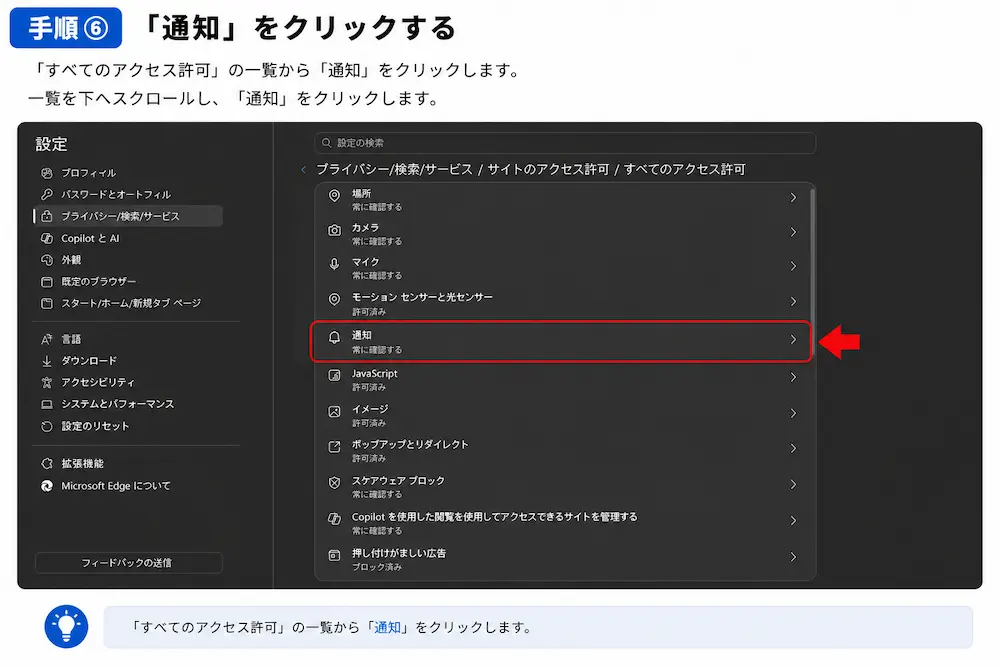Open ダウンロード settings section

[x=89, y=361]
